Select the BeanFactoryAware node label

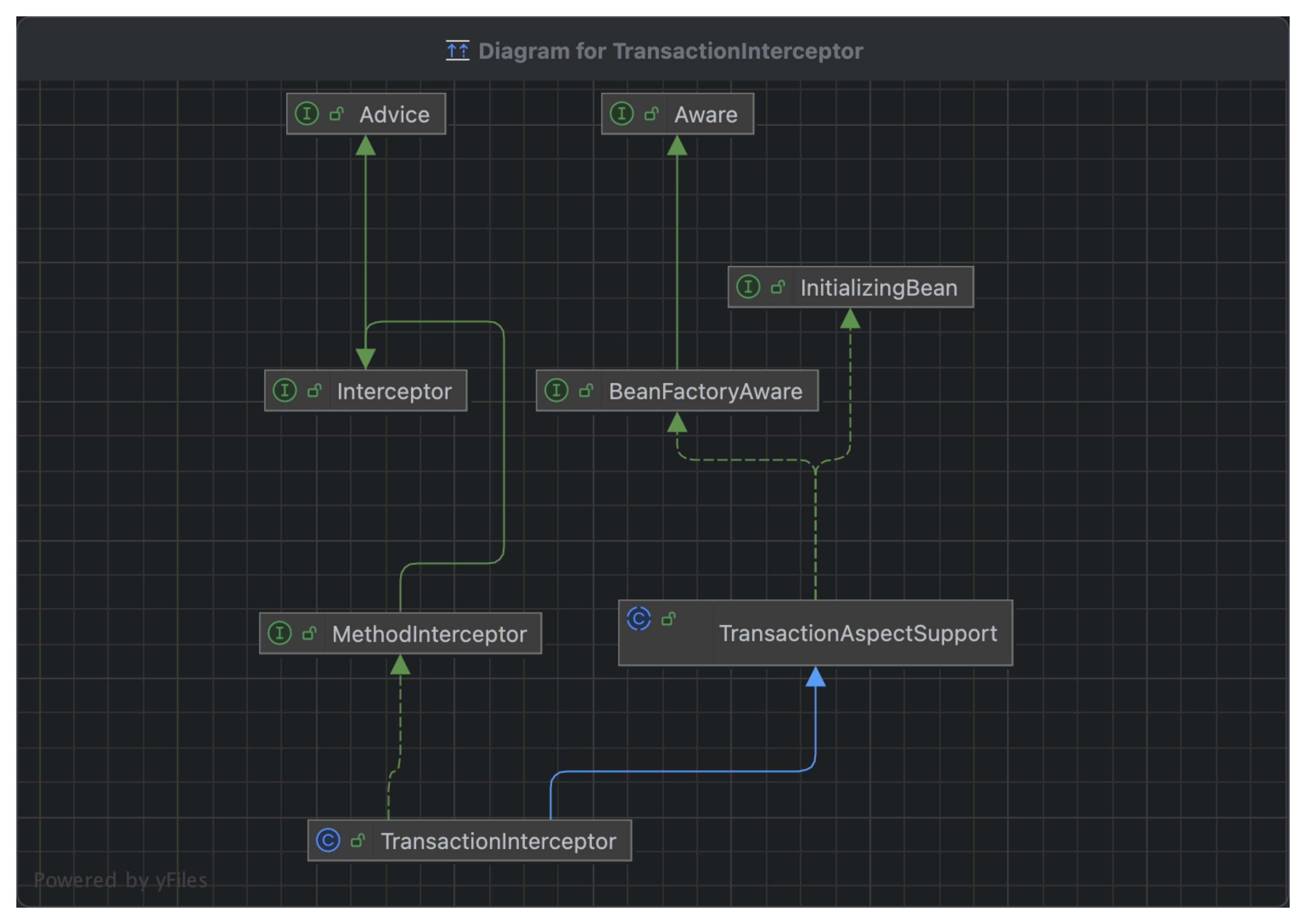[705, 391]
